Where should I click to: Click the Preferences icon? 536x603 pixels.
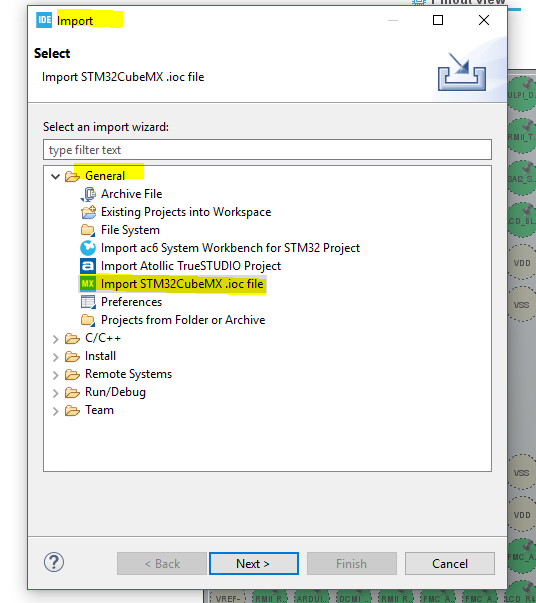click(x=88, y=302)
